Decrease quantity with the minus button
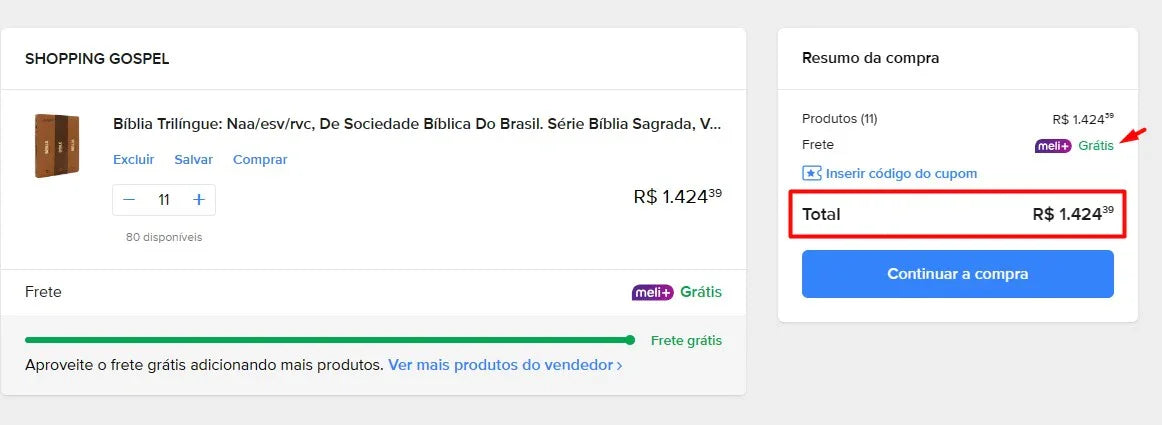 (130, 200)
